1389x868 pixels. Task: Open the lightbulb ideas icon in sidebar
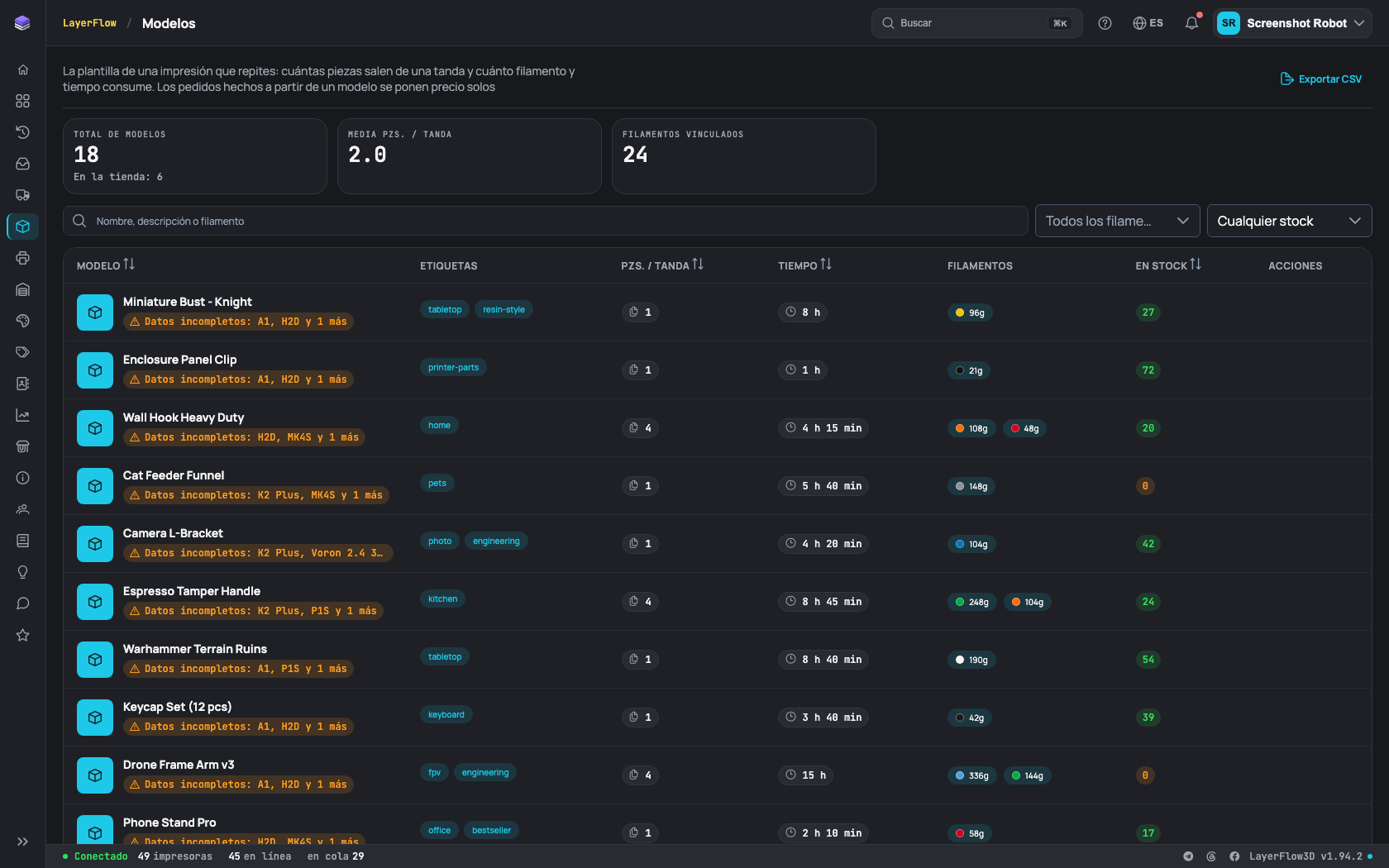(22, 572)
